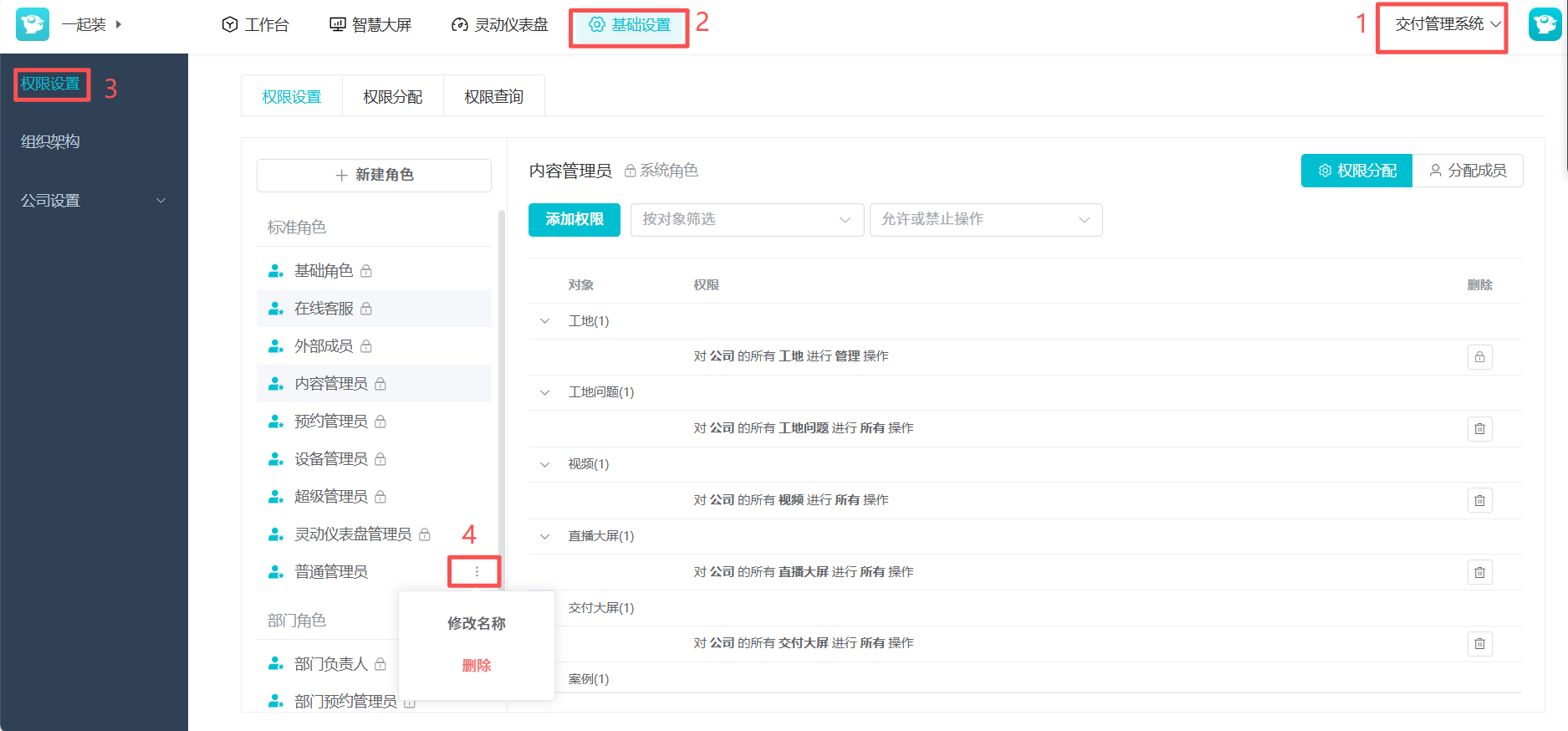Expand the 公司设置 sidebar section
Image resolution: width=1568 pixels, height=731 pixels.
[94, 201]
